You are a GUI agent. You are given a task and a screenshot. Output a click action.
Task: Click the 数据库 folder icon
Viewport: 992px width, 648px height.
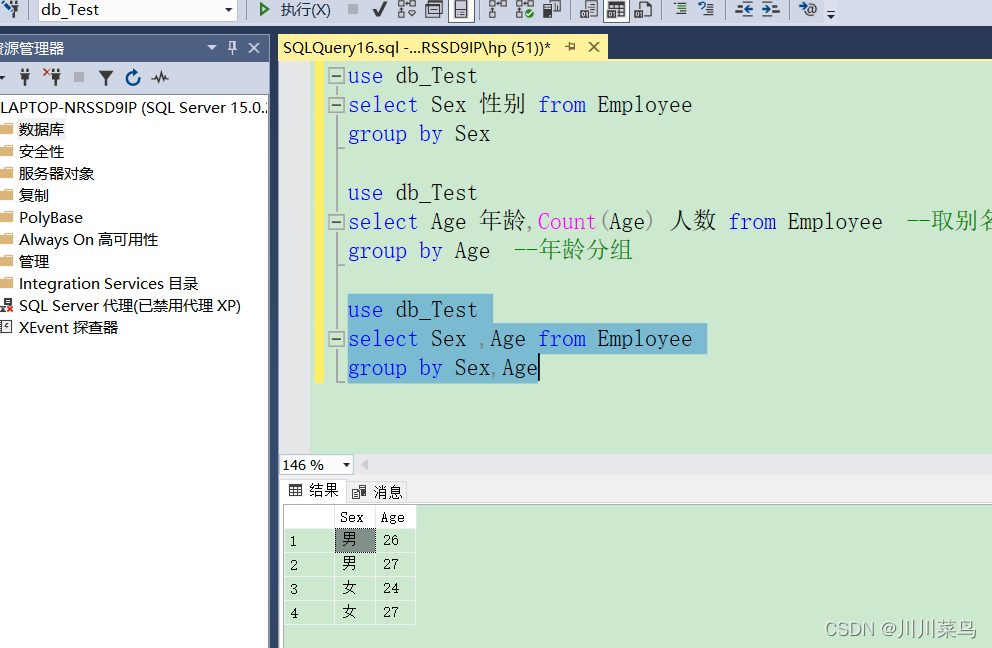(x=7, y=129)
